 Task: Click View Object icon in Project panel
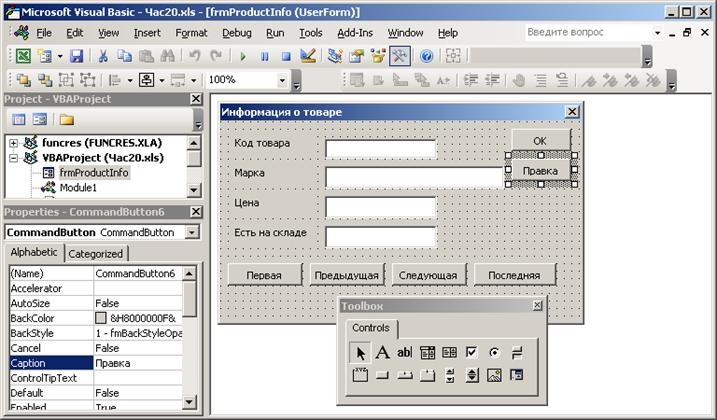point(40,120)
